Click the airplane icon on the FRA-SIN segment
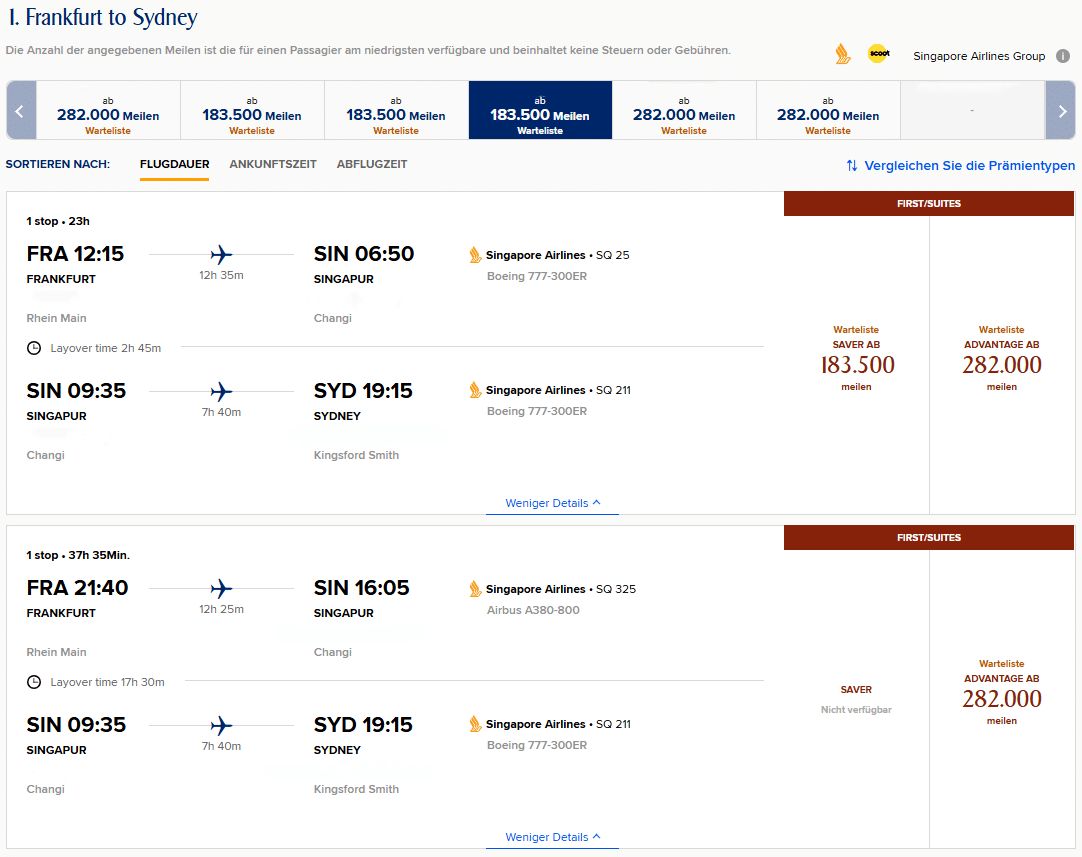 point(220,252)
